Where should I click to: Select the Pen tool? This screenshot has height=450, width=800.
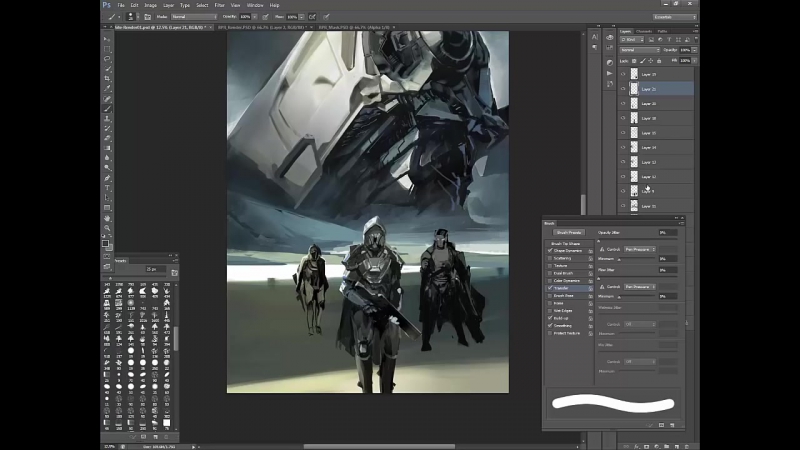point(107,178)
